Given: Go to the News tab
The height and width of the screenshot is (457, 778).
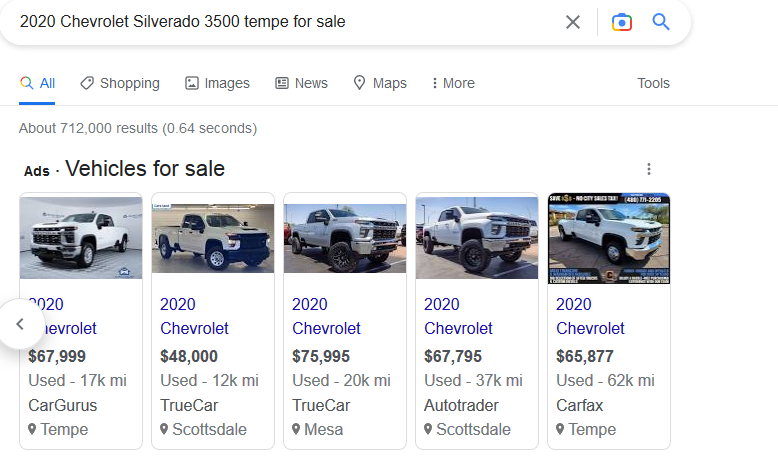Looking at the screenshot, I should [301, 83].
